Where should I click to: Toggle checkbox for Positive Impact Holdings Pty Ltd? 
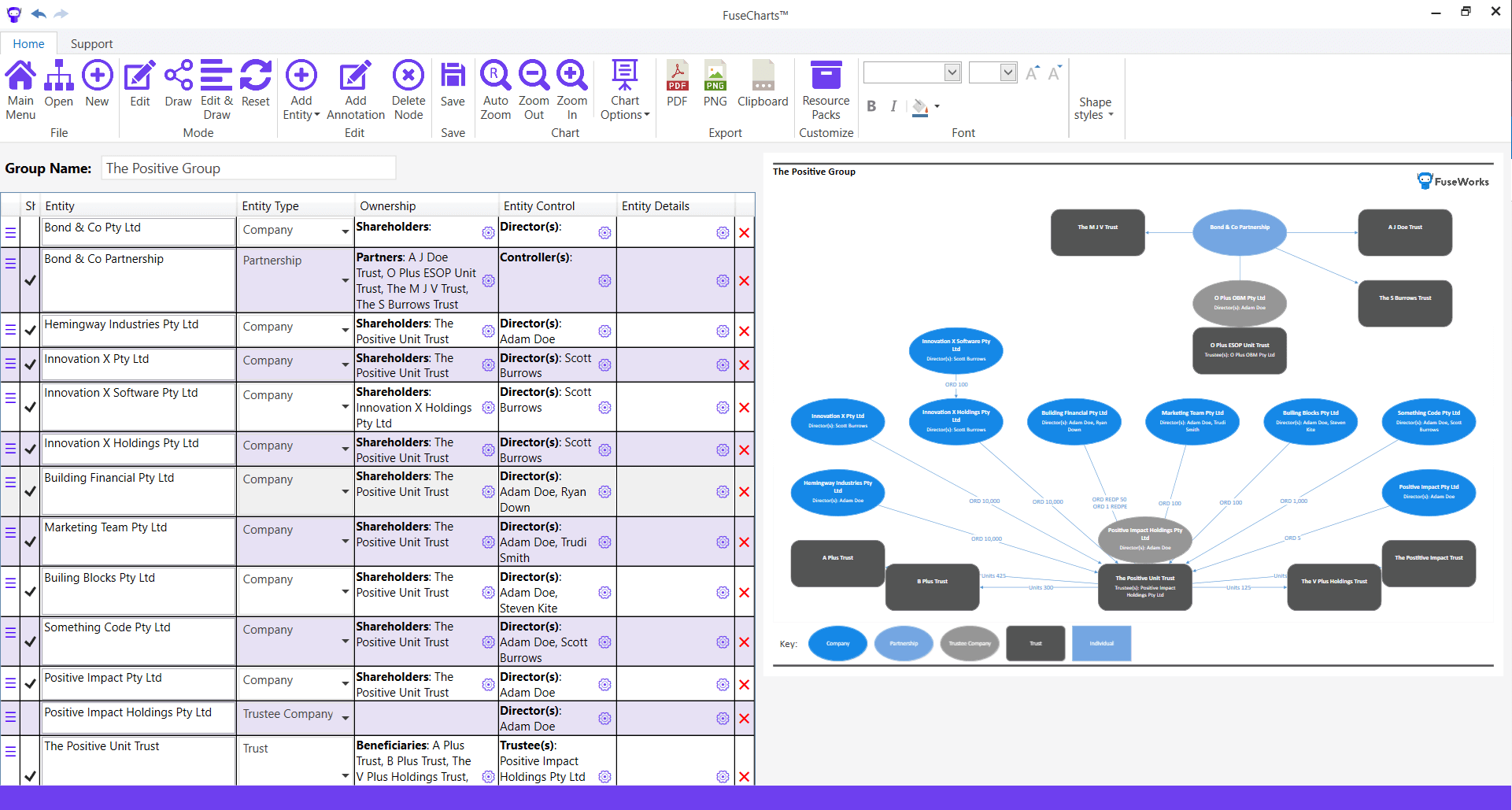[30, 718]
